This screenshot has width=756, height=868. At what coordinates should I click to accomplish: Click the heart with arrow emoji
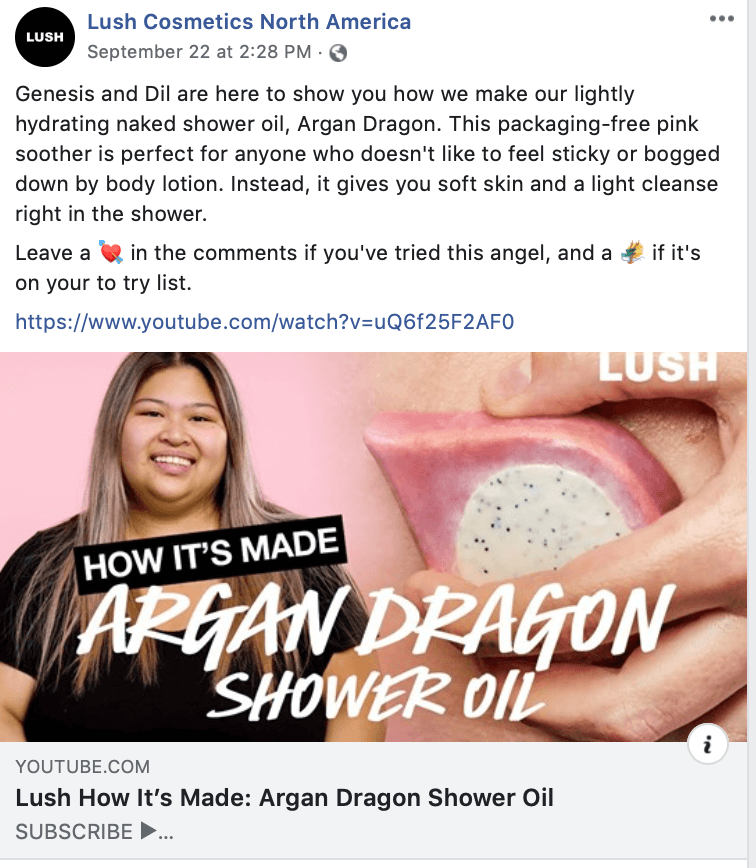point(111,252)
